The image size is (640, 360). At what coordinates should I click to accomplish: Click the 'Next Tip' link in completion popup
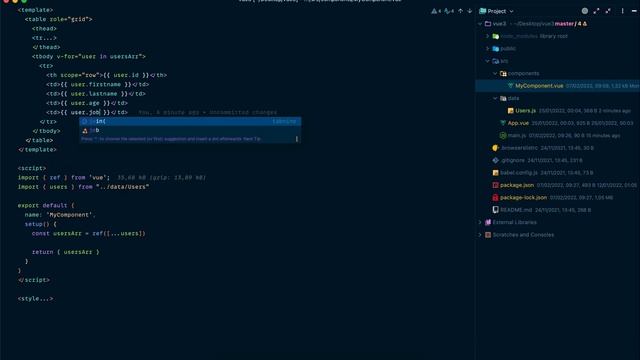point(252,139)
